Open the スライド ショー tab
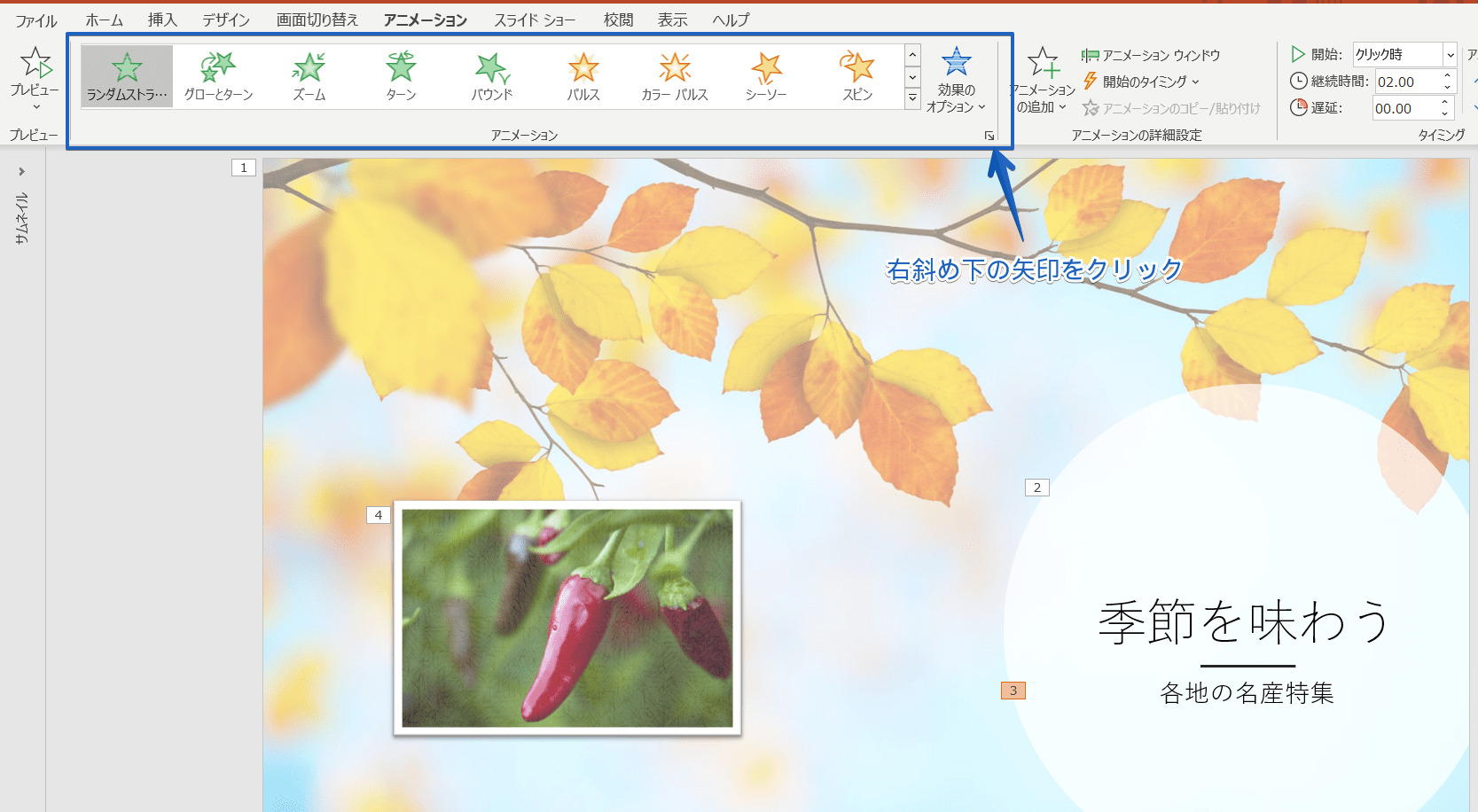The image size is (1478, 812). pos(535,20)
